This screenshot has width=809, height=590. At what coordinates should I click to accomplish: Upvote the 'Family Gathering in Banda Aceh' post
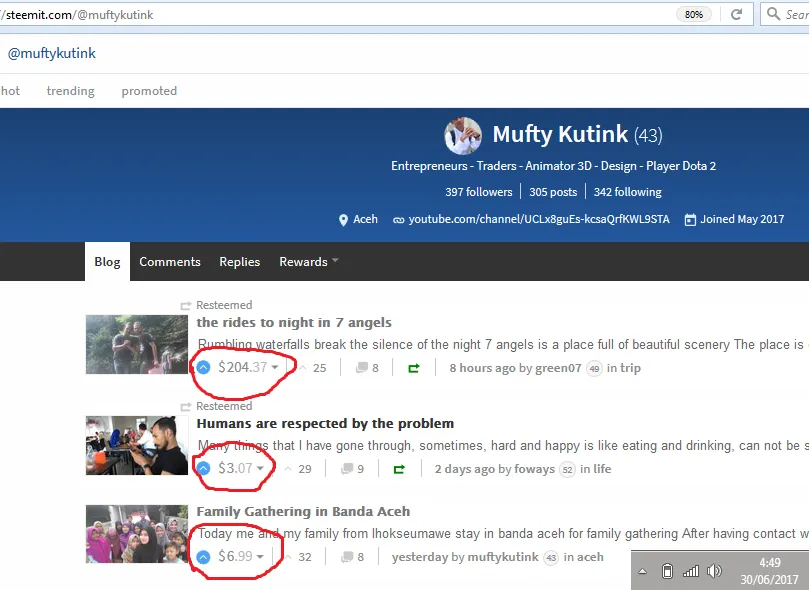point(203,557)
